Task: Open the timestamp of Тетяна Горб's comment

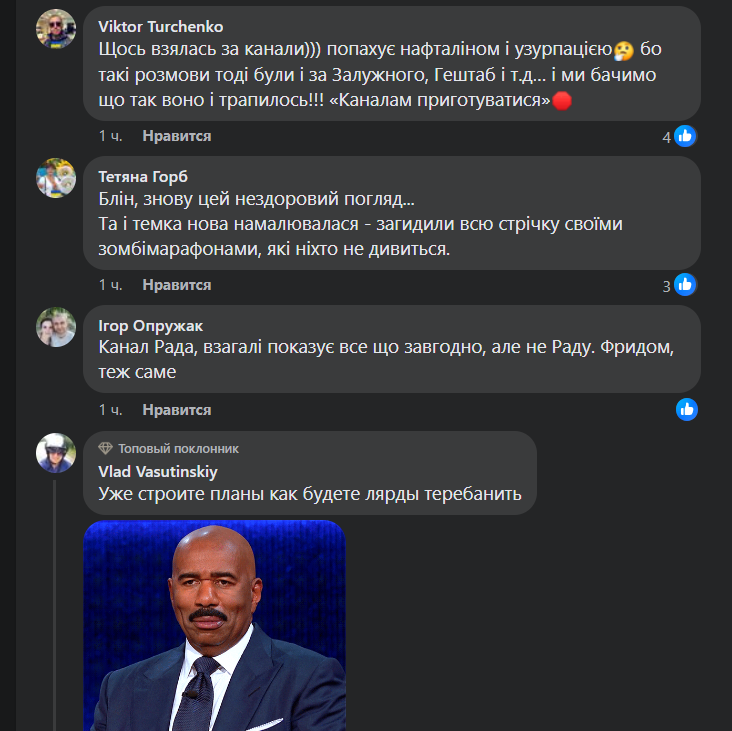Action: click(x=110, y=285)
